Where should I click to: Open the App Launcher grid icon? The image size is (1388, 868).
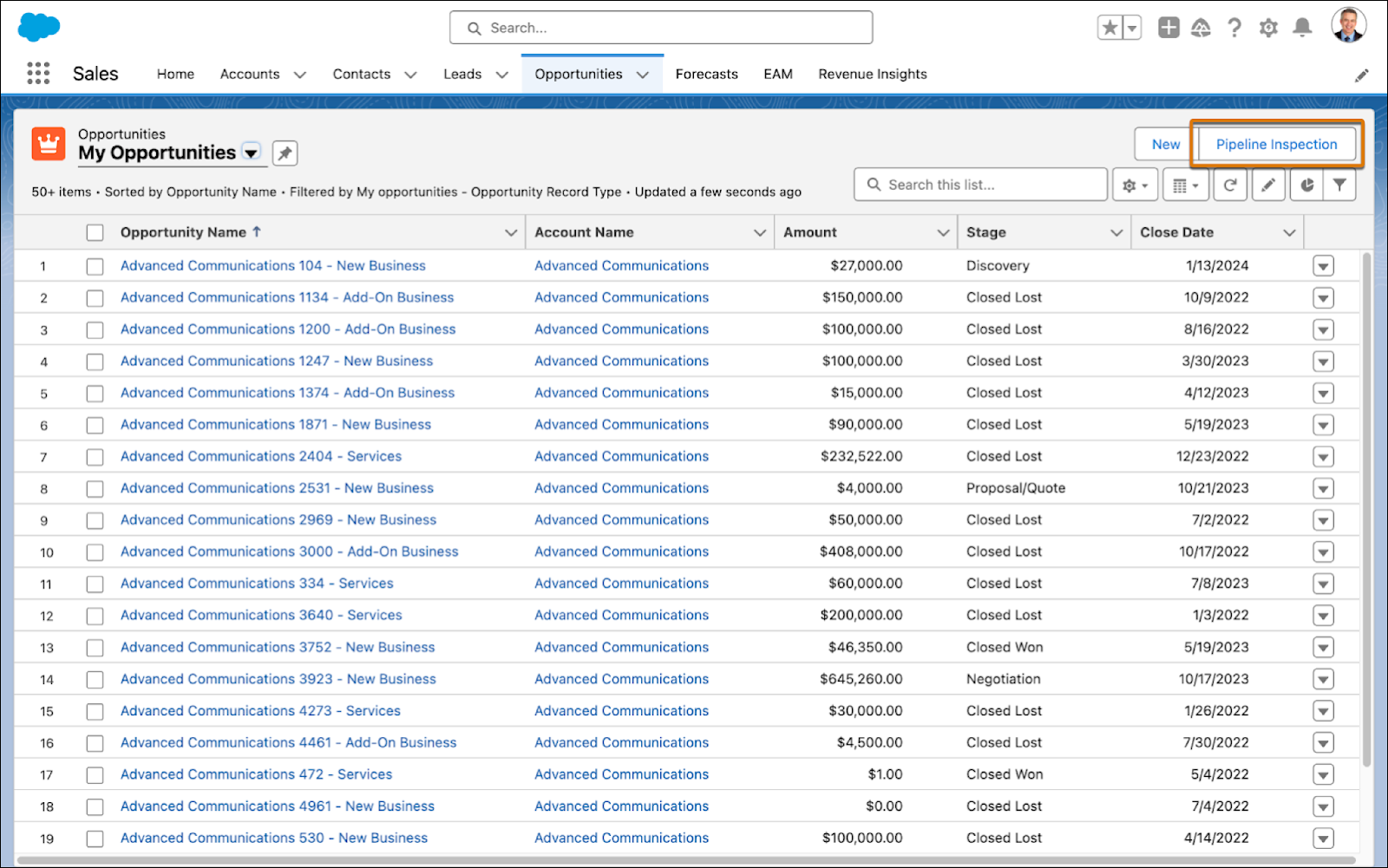(38, 74)
